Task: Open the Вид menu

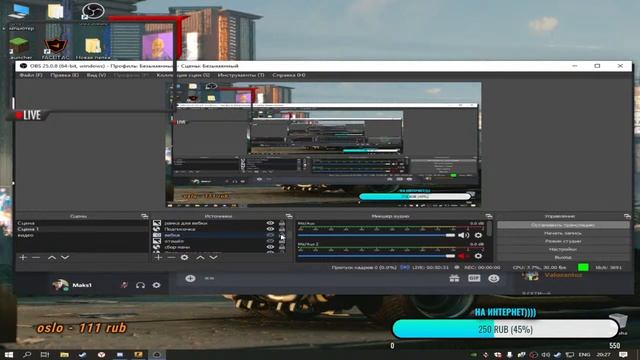Action: [96, 75]
